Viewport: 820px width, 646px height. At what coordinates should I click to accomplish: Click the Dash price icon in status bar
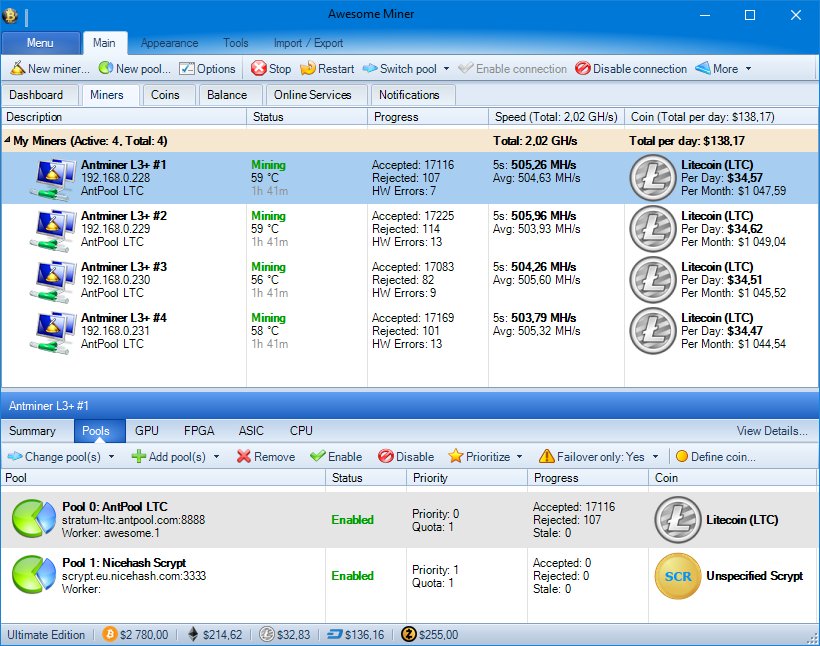point(335,634)
